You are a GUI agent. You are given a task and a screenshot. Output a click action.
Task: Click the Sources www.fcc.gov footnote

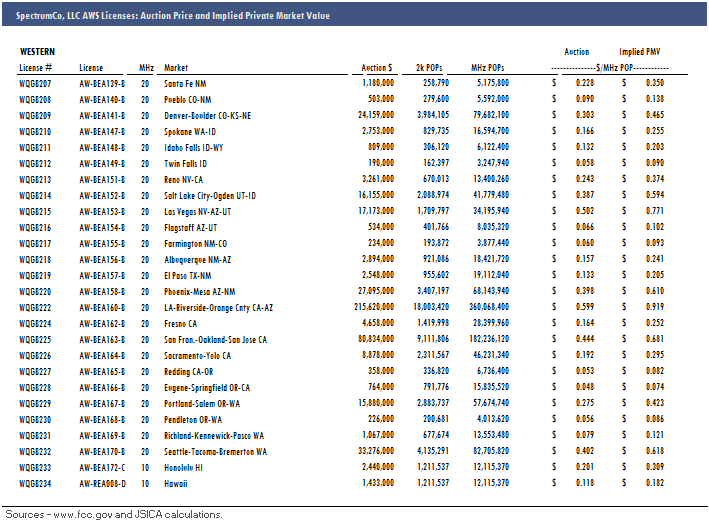(112, 514)
